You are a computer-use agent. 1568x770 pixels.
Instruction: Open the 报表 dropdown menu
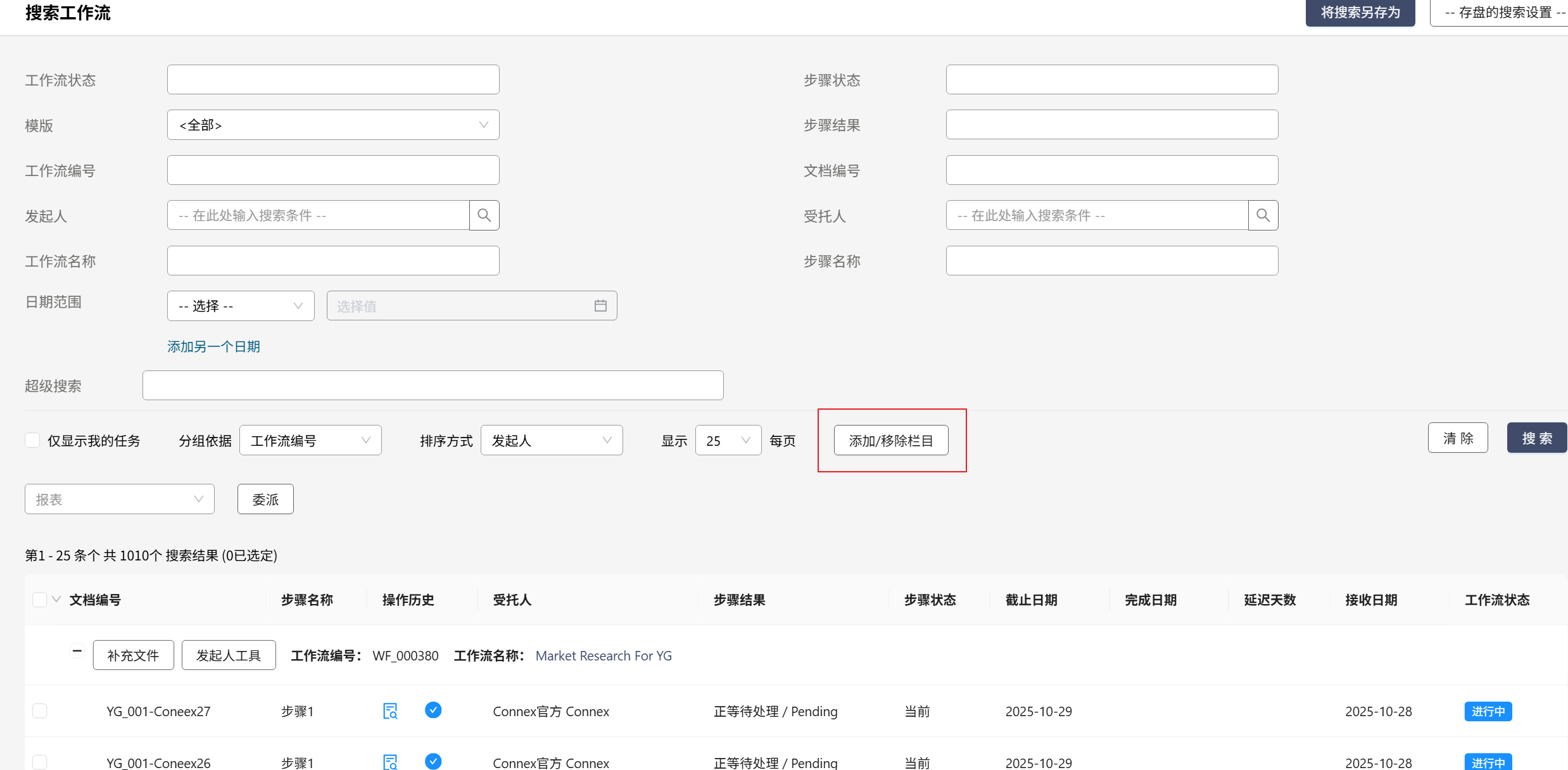tap(119, 500)
